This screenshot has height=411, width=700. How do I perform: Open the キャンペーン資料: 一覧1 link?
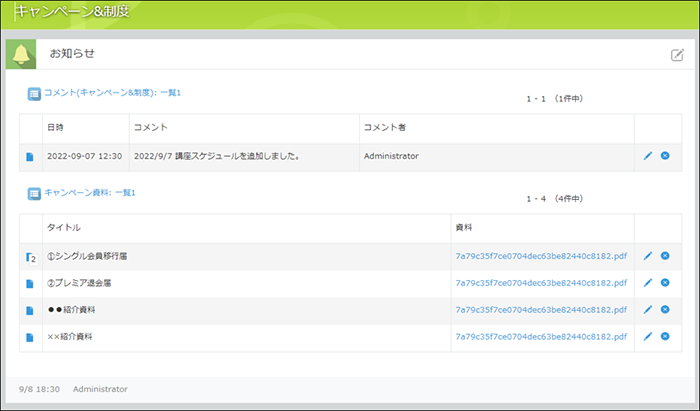pos(90,193)
